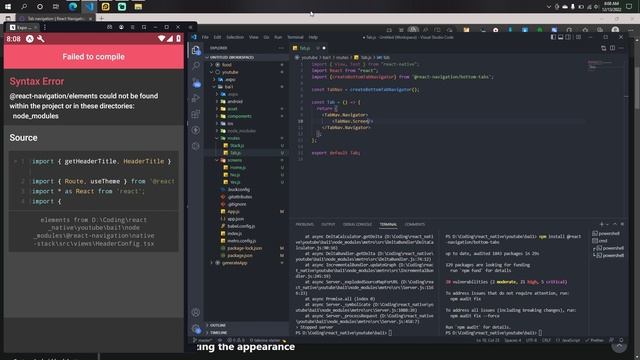640x360 pixels.
Task: Switch to the PROBLEMS panel tab
Action: [304, 224]
